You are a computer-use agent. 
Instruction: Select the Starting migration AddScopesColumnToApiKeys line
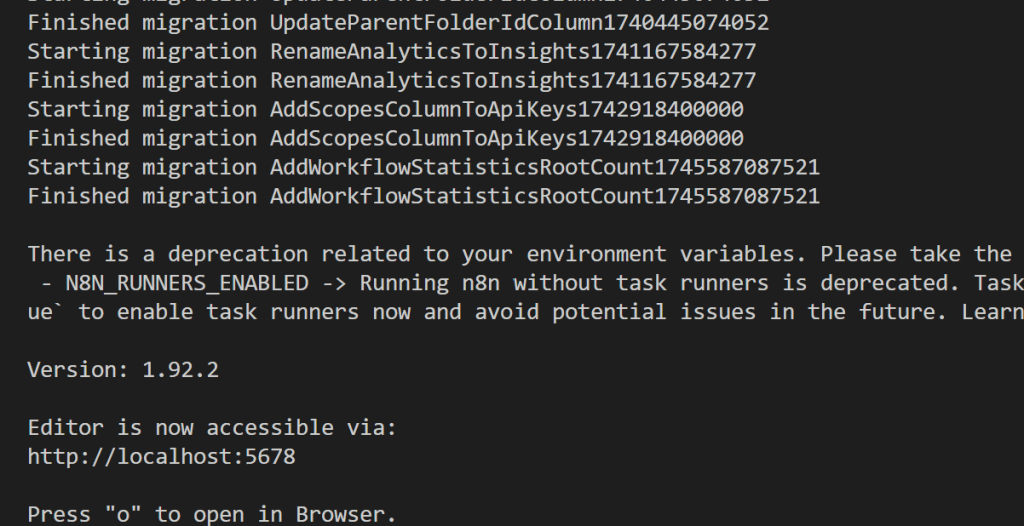(x=385, y=109)
